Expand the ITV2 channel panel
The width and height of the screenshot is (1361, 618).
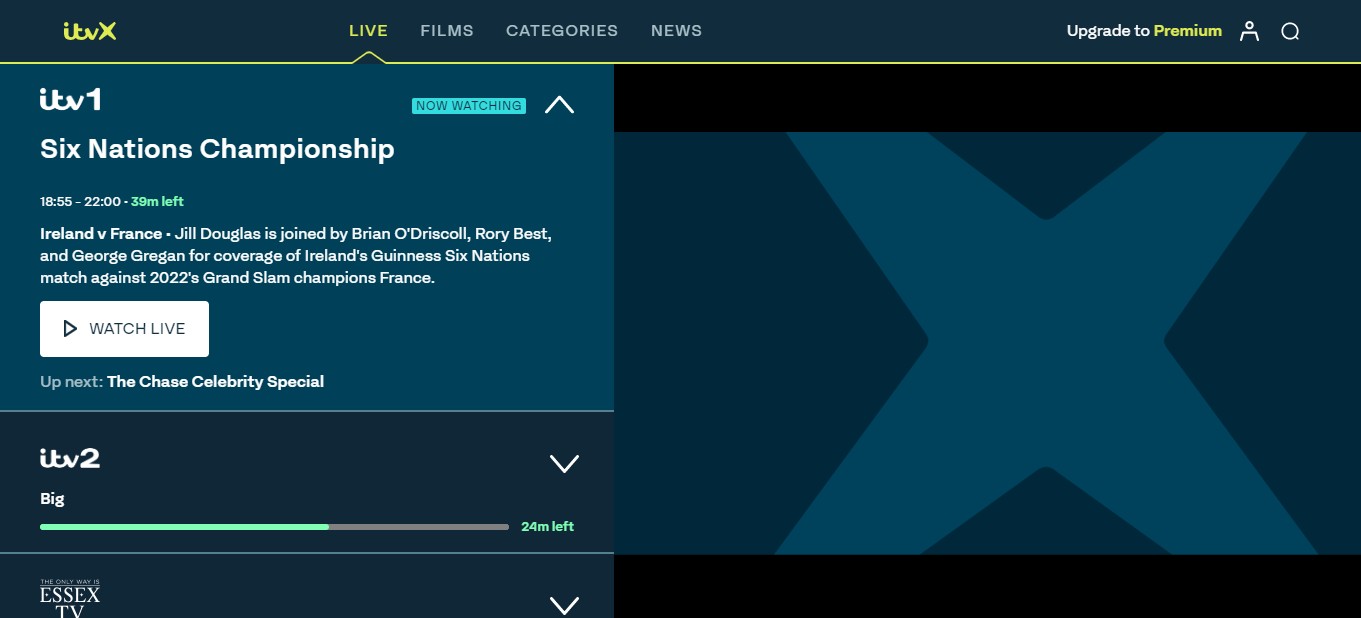(x=565, y=463)
